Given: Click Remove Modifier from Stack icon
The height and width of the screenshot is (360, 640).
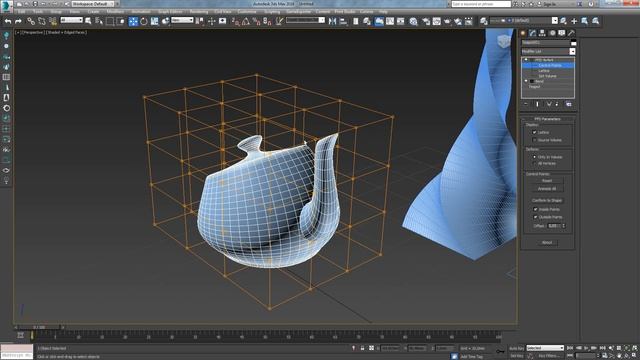Looking at the screenshot, I should pyautogui.click(x=557, y=104).
